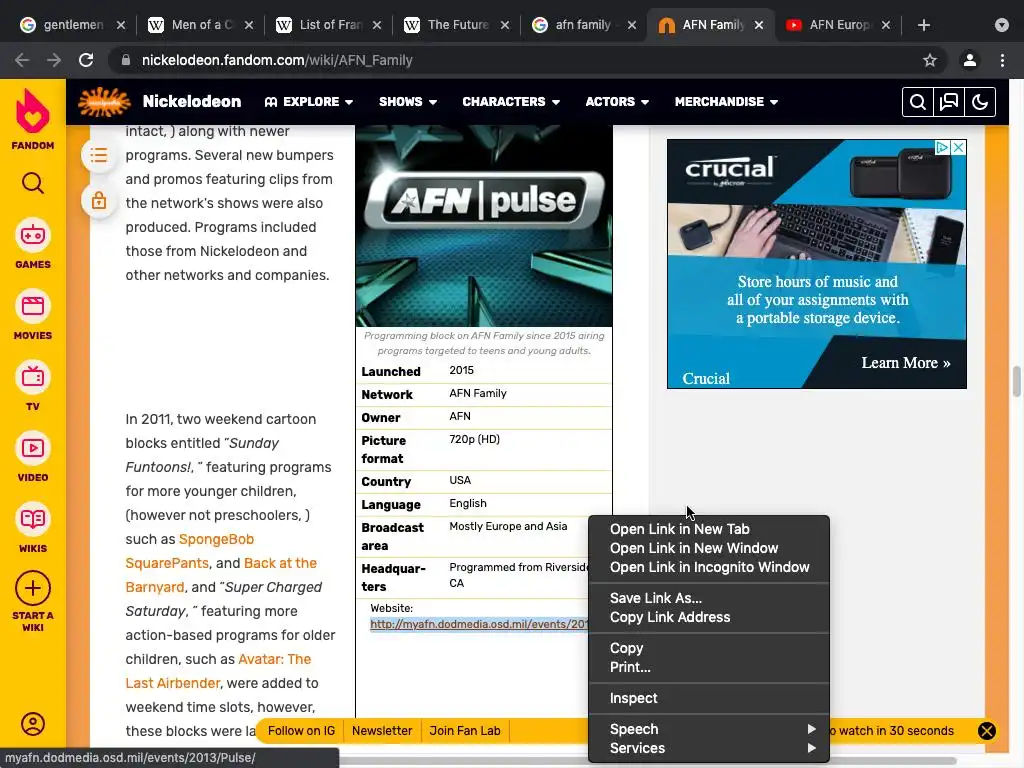
Task: Click the Start a Wiki plus icon
Action: click(x=33, y=588)
